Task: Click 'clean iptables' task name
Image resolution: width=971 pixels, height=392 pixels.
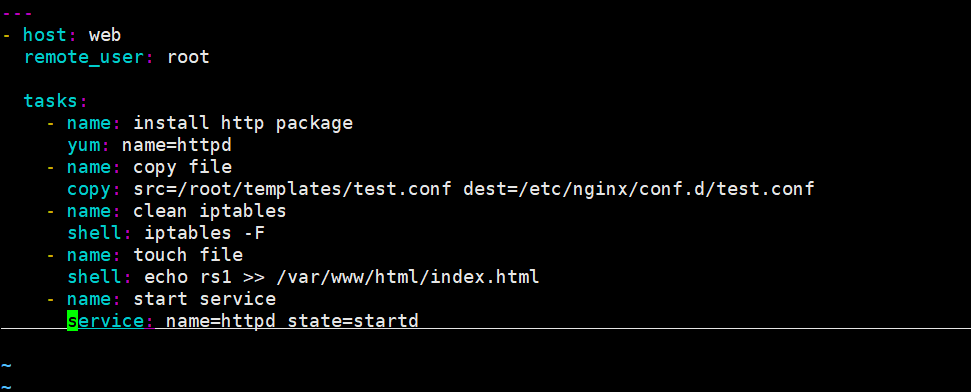Action: [x=210, y=211]
